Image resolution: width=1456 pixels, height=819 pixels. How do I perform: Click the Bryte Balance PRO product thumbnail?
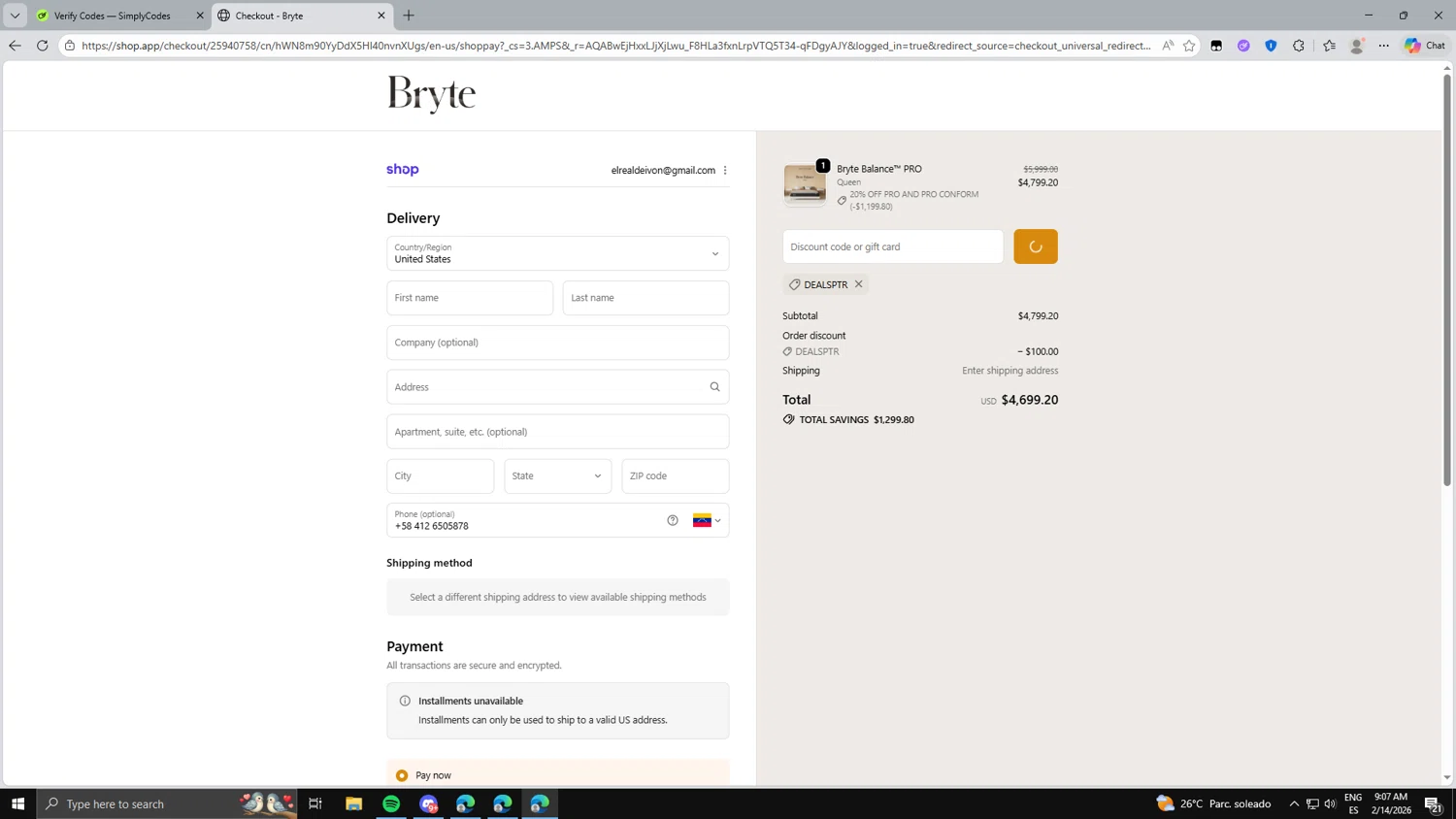(805, 184)
